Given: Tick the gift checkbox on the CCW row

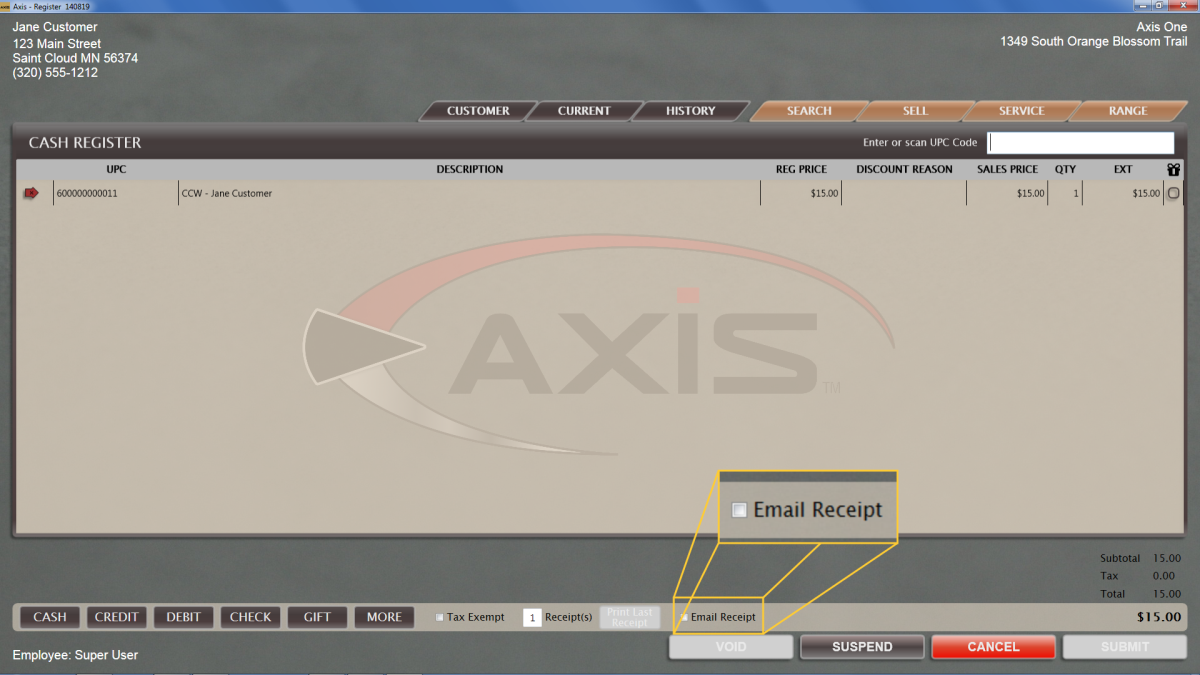Looking at the screenshot, I should coord(1173,193).
